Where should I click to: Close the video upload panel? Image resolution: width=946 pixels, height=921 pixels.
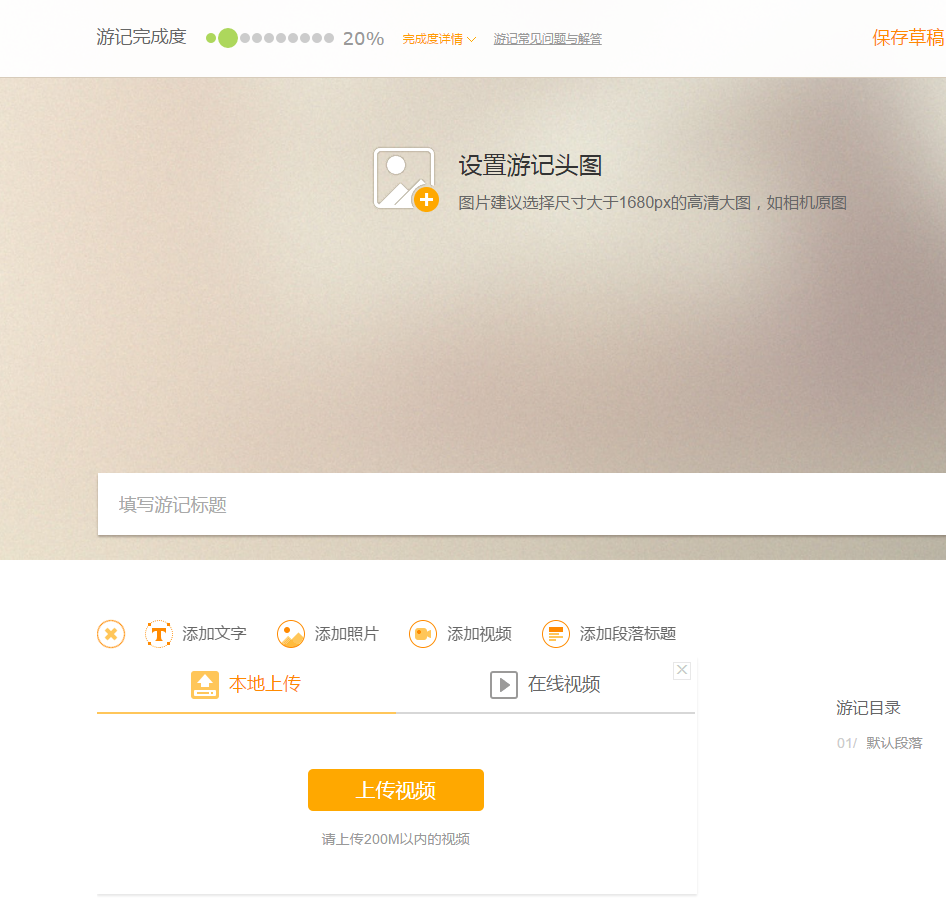pyautogui.click(x=682, y=670)
